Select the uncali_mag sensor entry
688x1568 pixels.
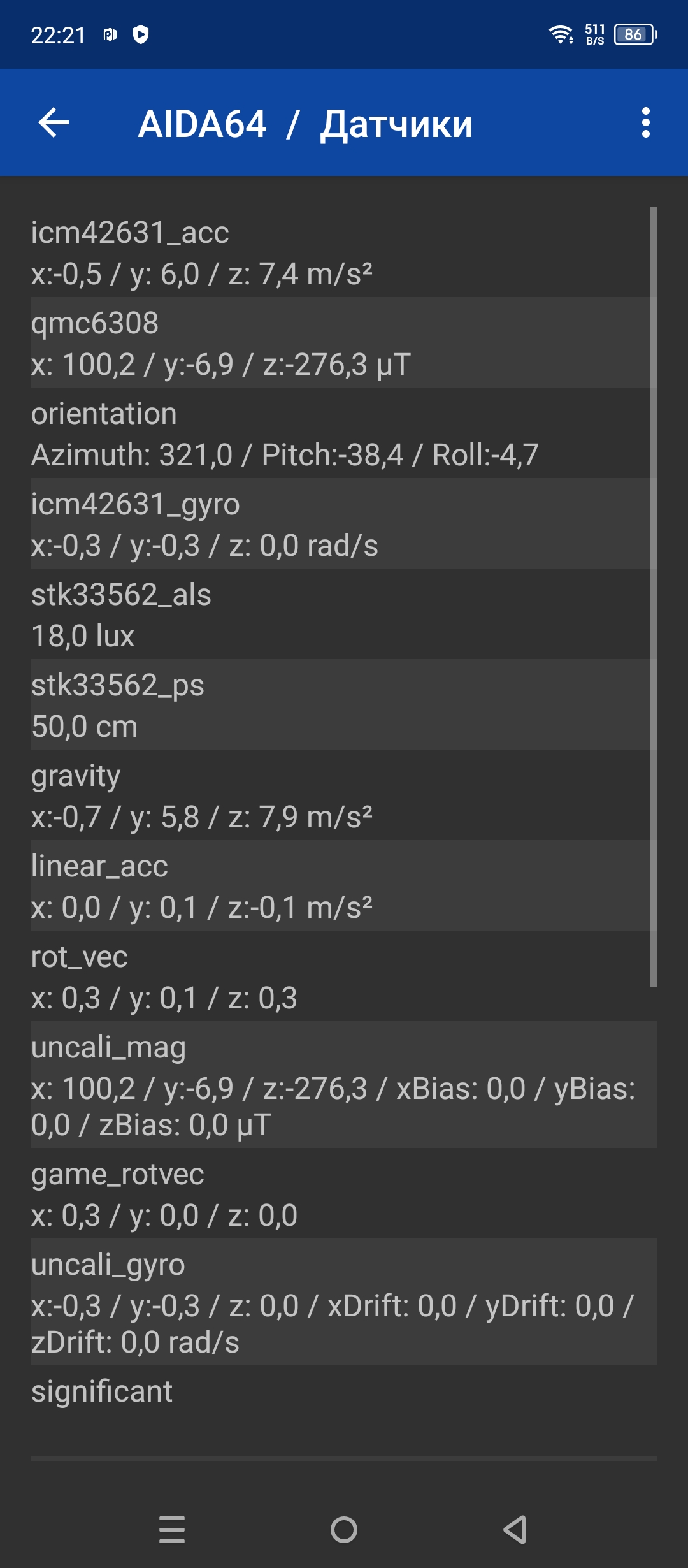[338, 1085]
